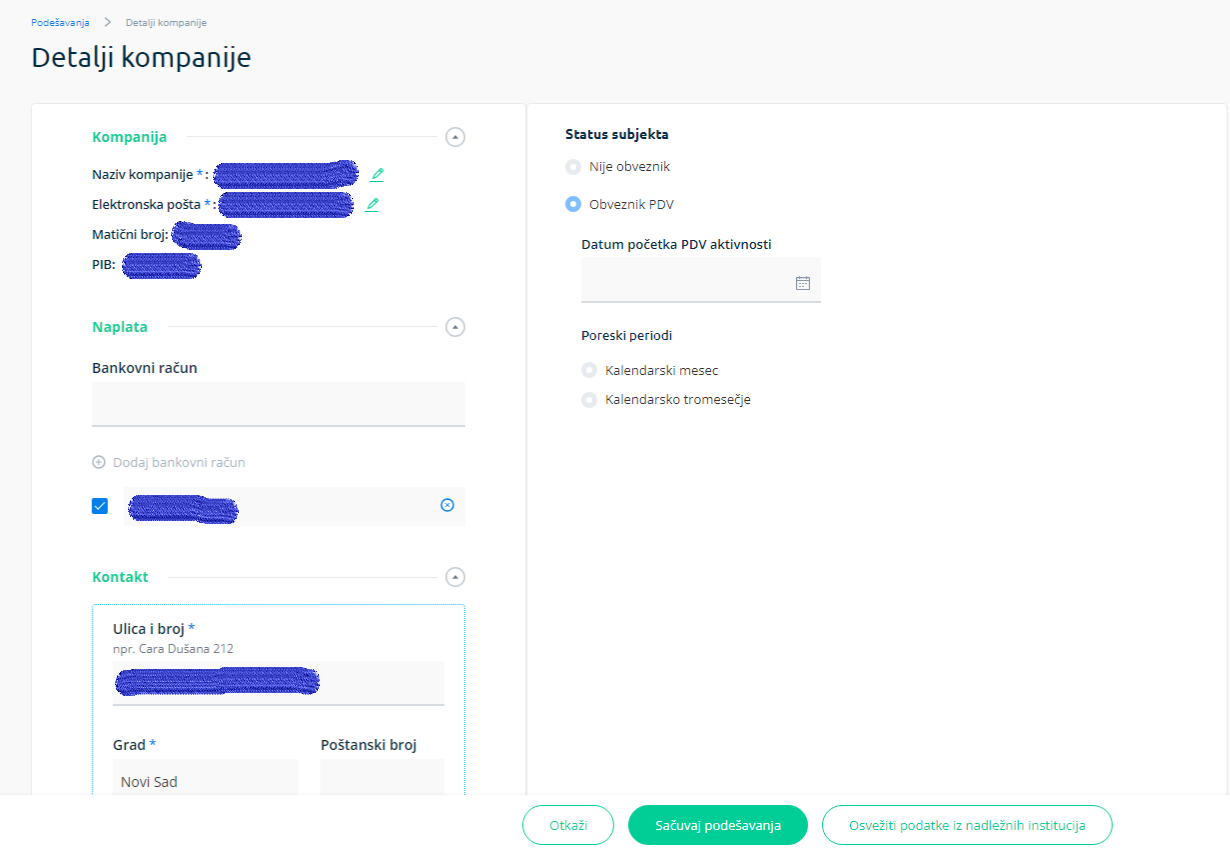The height and width of the screenshot is (848, 1230).
Task: Save with Sačuvaj podešavanja button
Action: coord(717,826)
